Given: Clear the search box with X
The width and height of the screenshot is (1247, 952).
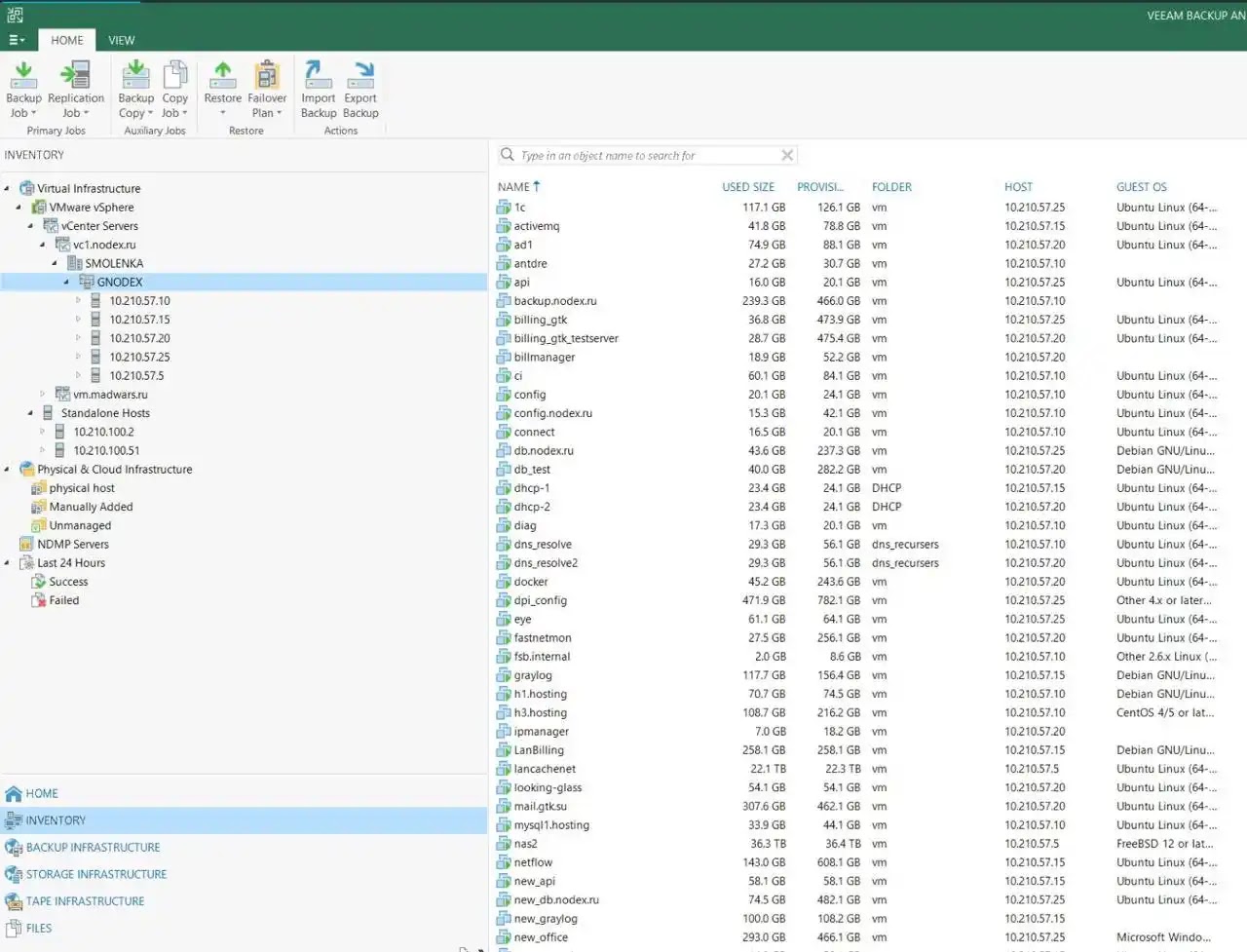Looking at the screenshot, I should [x=787, y=155].
